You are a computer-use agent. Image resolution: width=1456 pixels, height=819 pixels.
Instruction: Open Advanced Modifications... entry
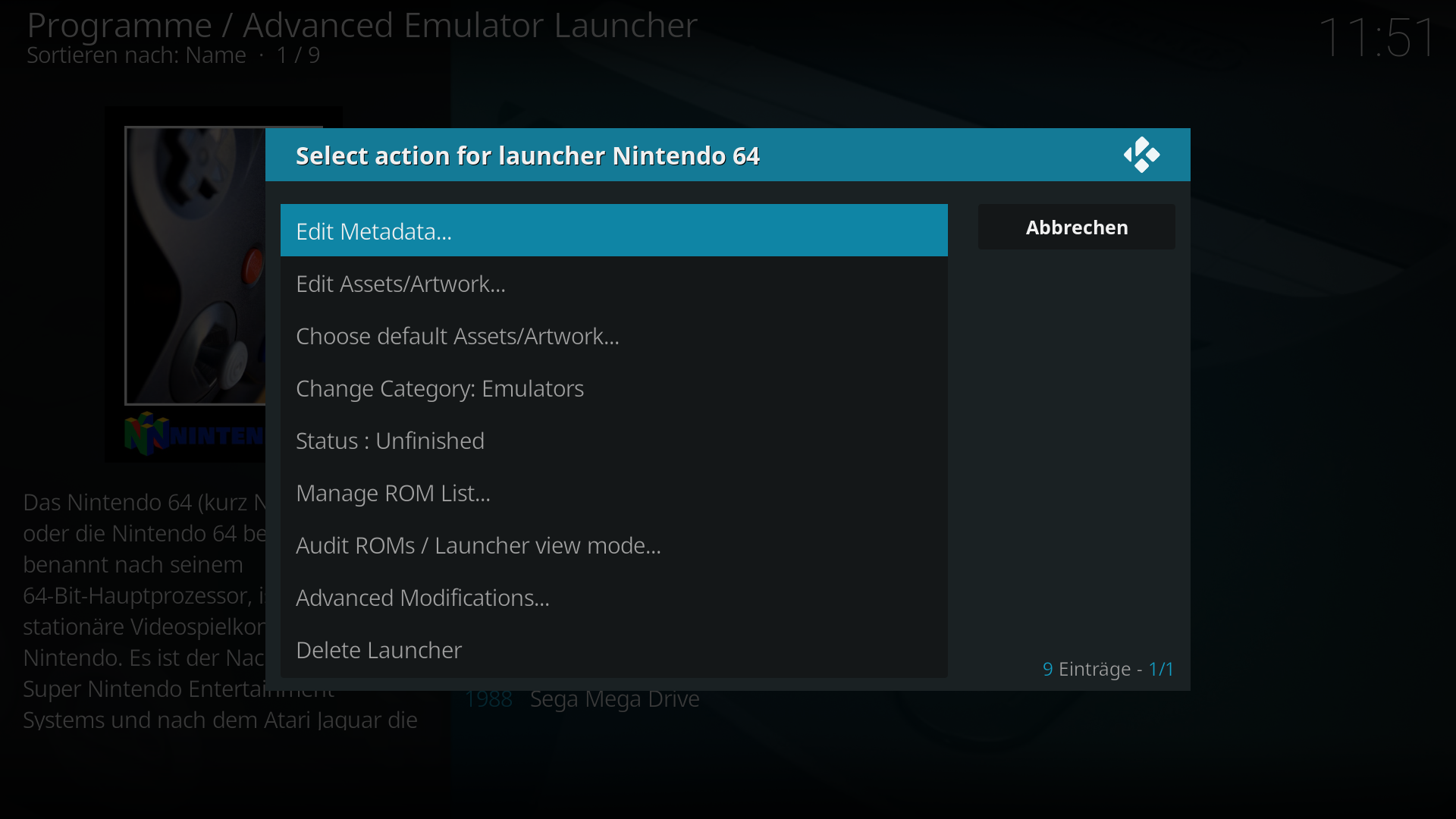point(613,597)
